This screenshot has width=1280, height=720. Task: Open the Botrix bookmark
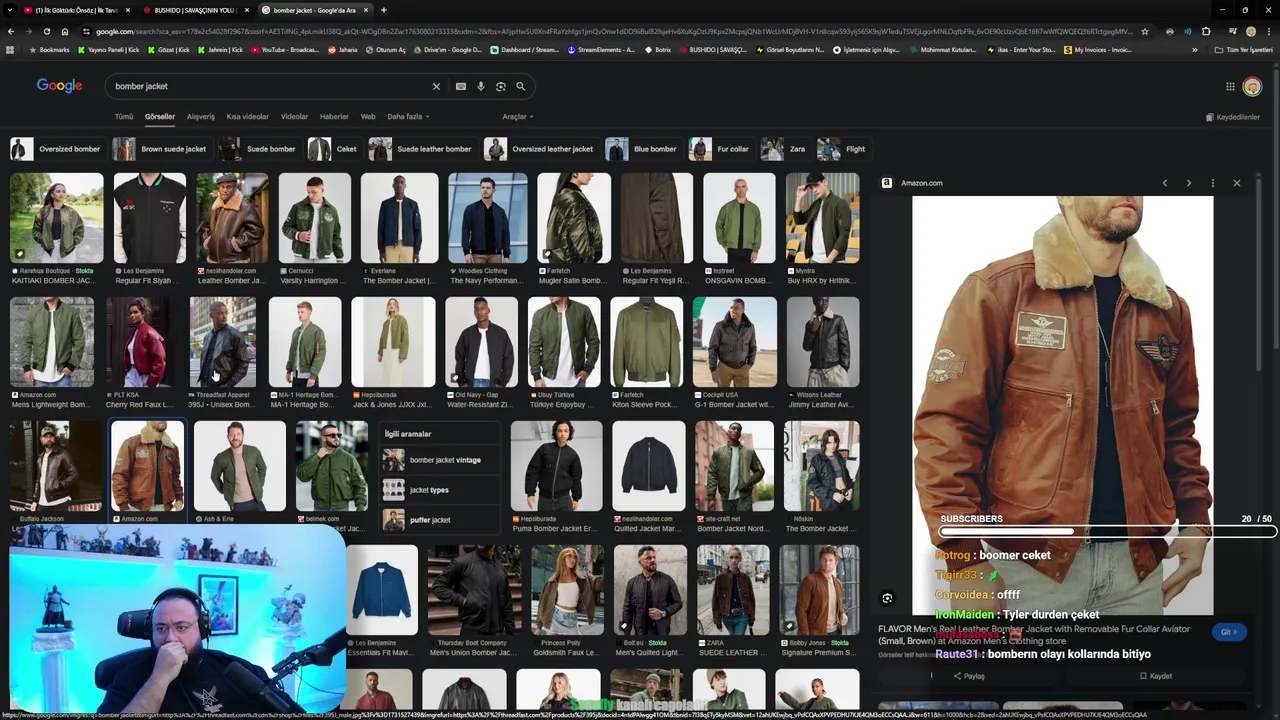coord(658,50)
